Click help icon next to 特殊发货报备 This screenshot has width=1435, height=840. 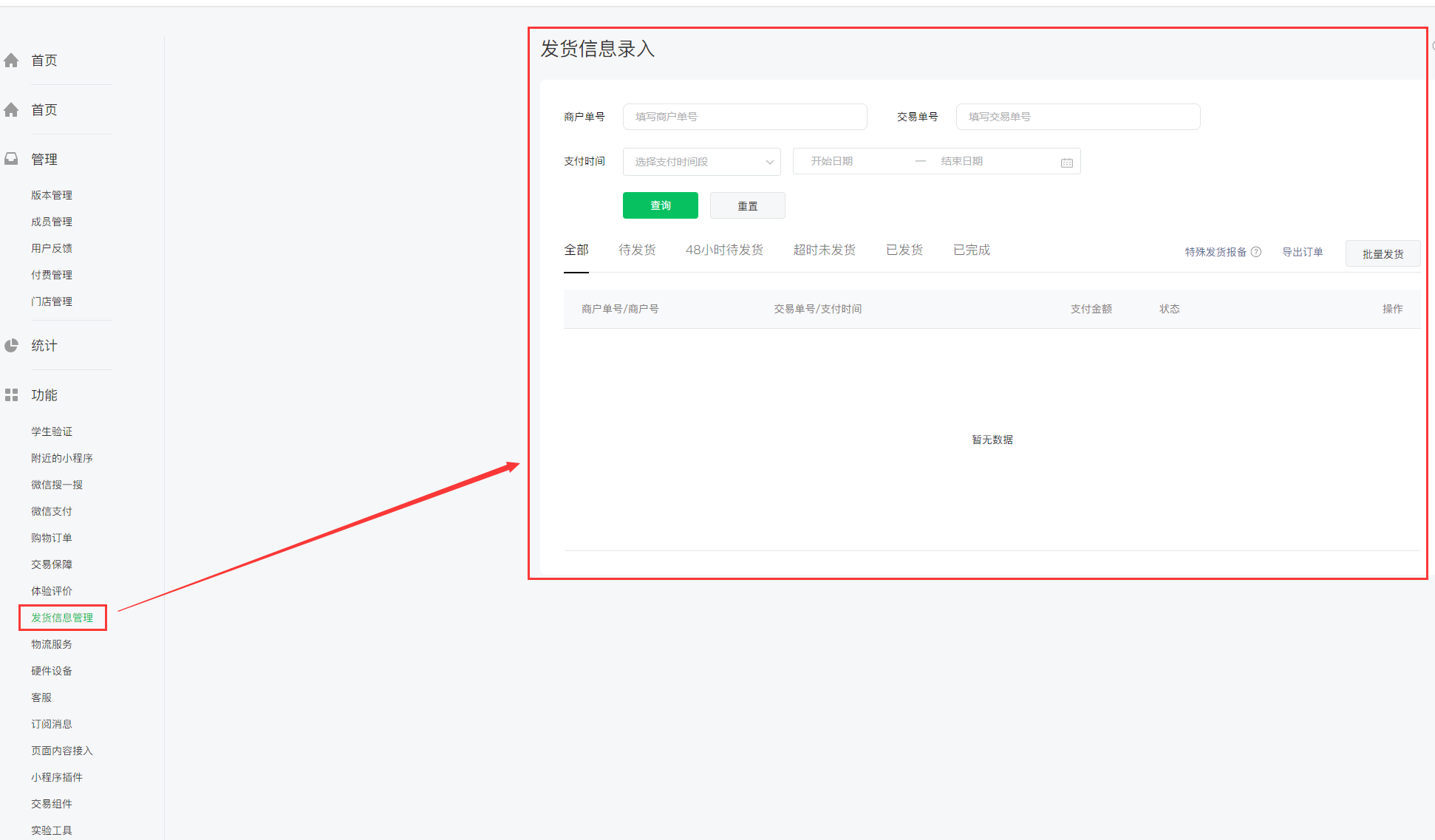coord(1256,252)
